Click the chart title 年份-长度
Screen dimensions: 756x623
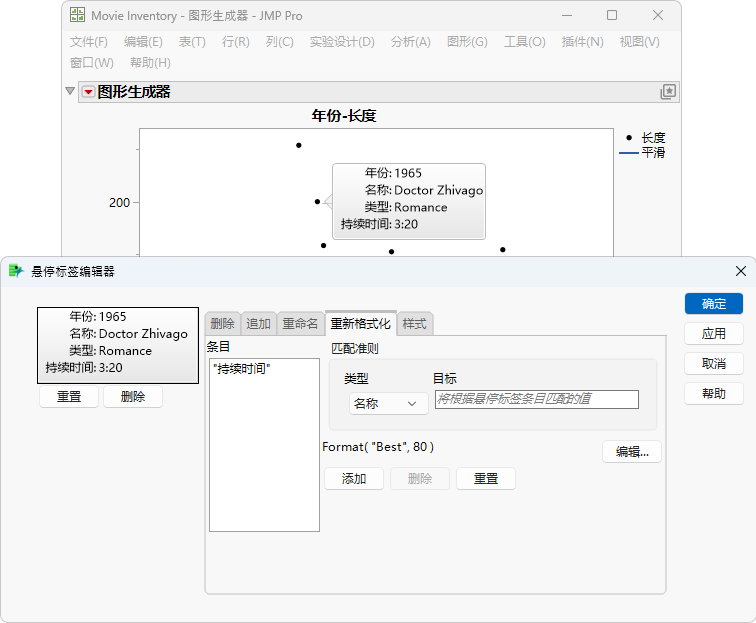[x=344, y=116]
